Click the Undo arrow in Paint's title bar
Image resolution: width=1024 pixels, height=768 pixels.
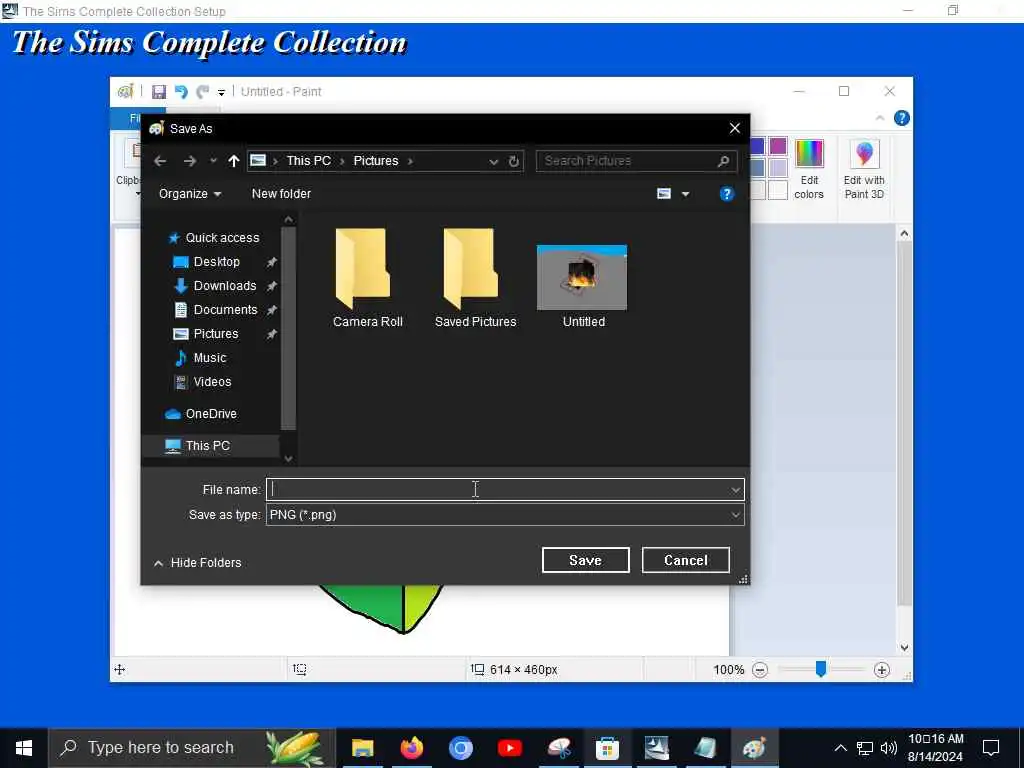click(x=181, y=92)
